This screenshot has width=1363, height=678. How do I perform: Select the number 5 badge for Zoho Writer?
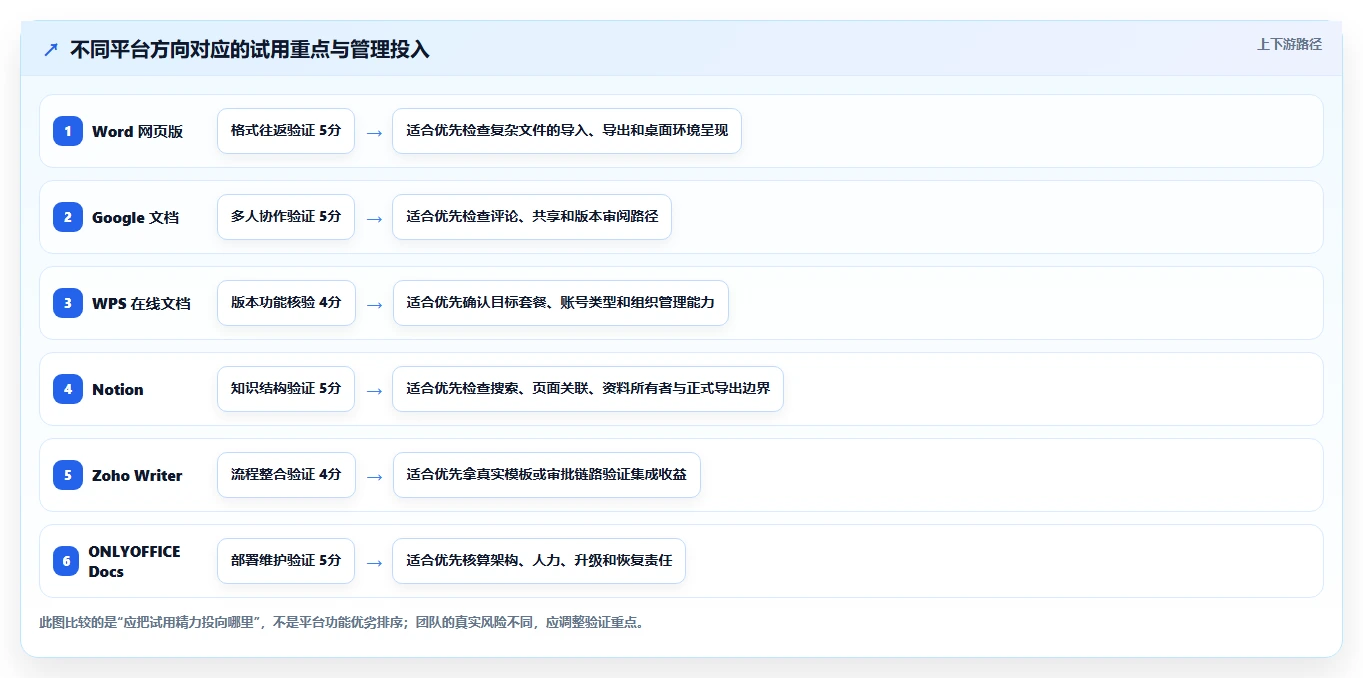[x=68, y=475]
